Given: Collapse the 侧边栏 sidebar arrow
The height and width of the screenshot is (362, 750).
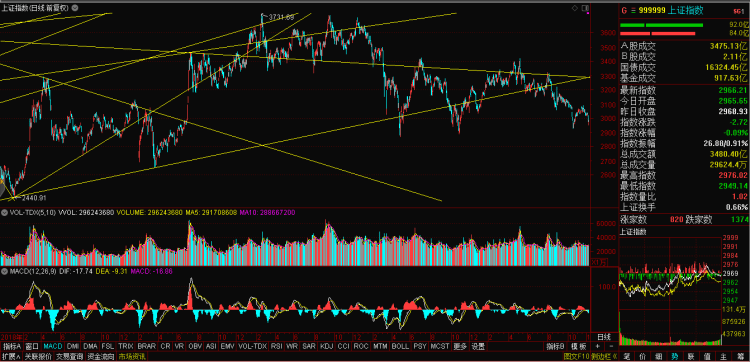Looking at the screenshot, I should tap(615, 356).
